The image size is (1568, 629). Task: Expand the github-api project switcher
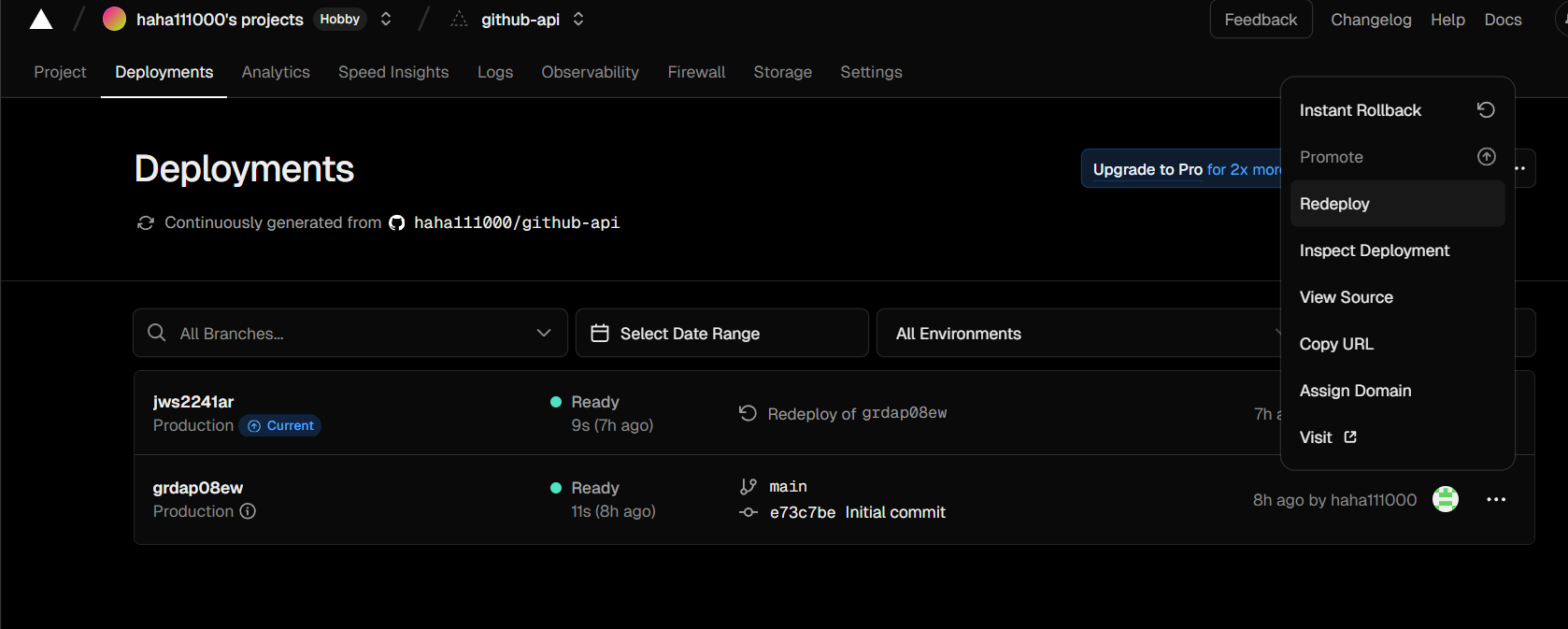pyautogui.click(x=578, y=20)
